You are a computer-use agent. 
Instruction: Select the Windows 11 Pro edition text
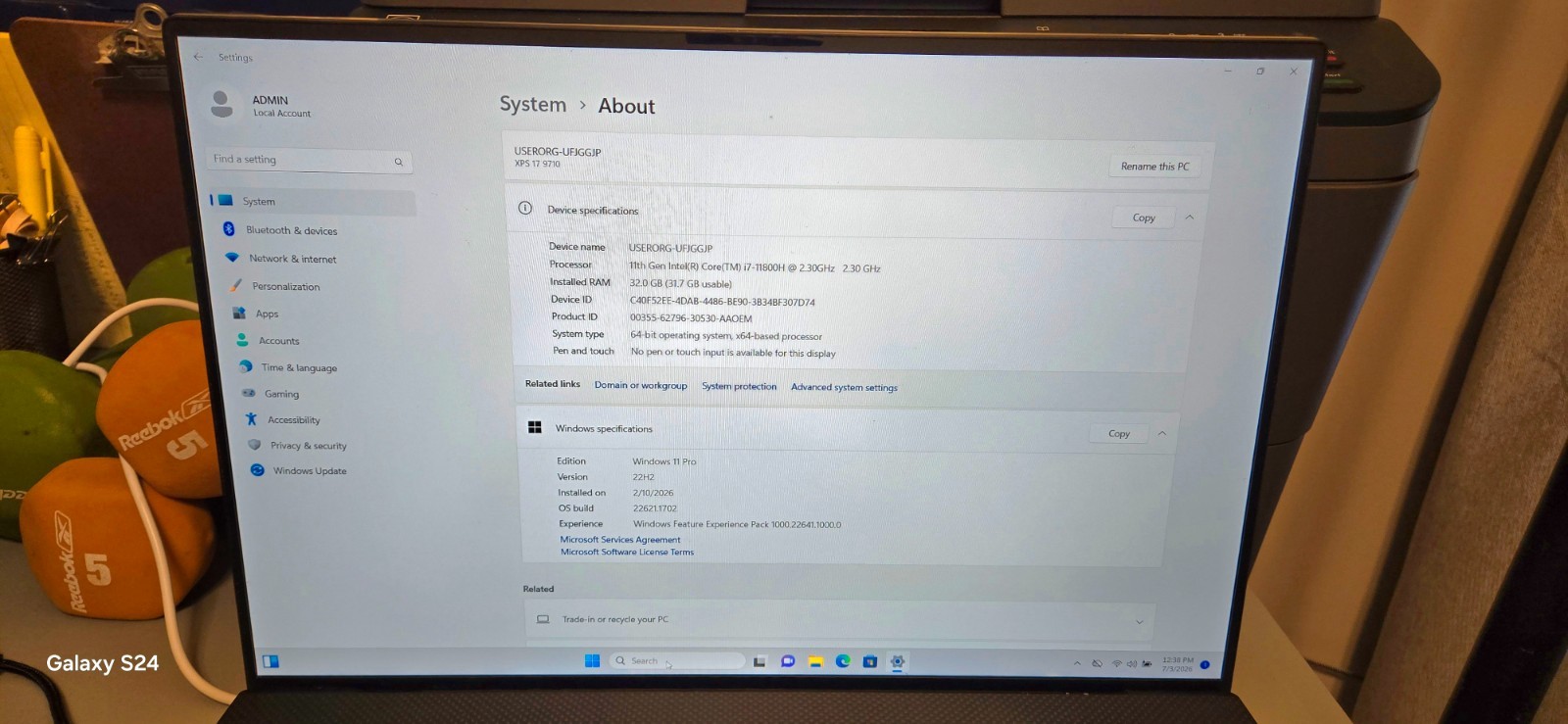[x=664, y=461]
